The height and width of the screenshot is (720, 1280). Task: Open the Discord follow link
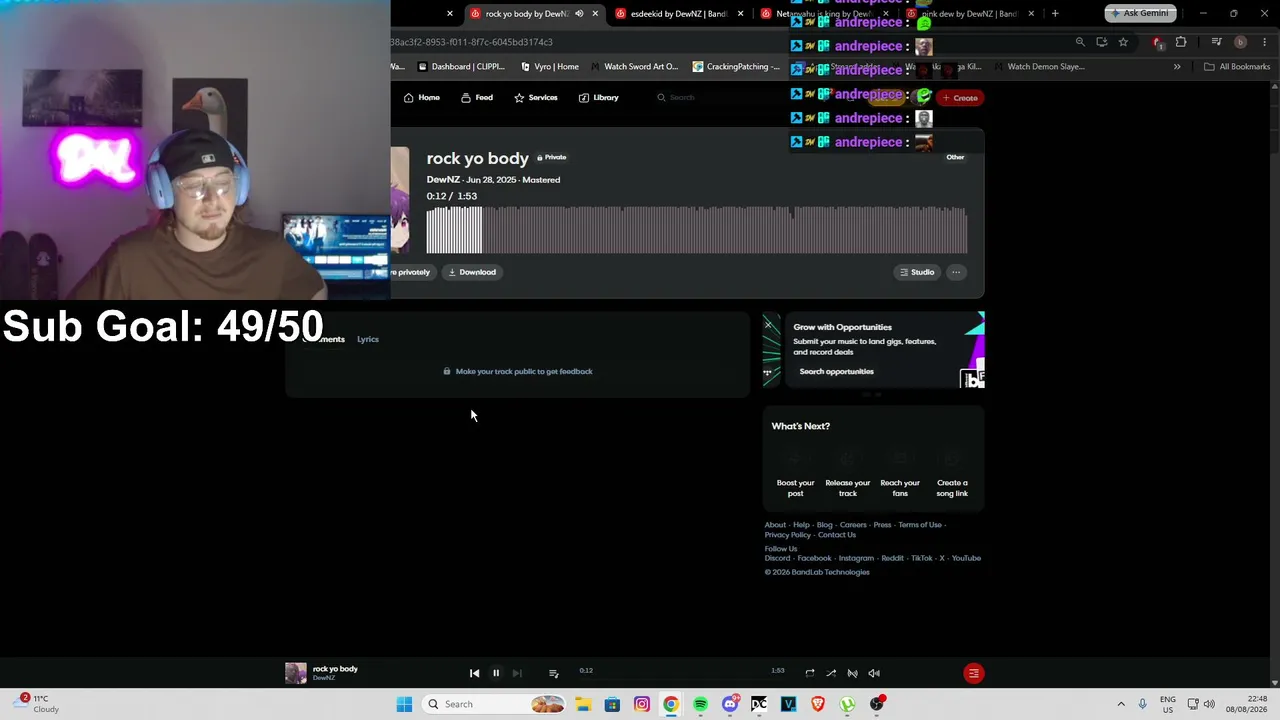click(777, 558)
